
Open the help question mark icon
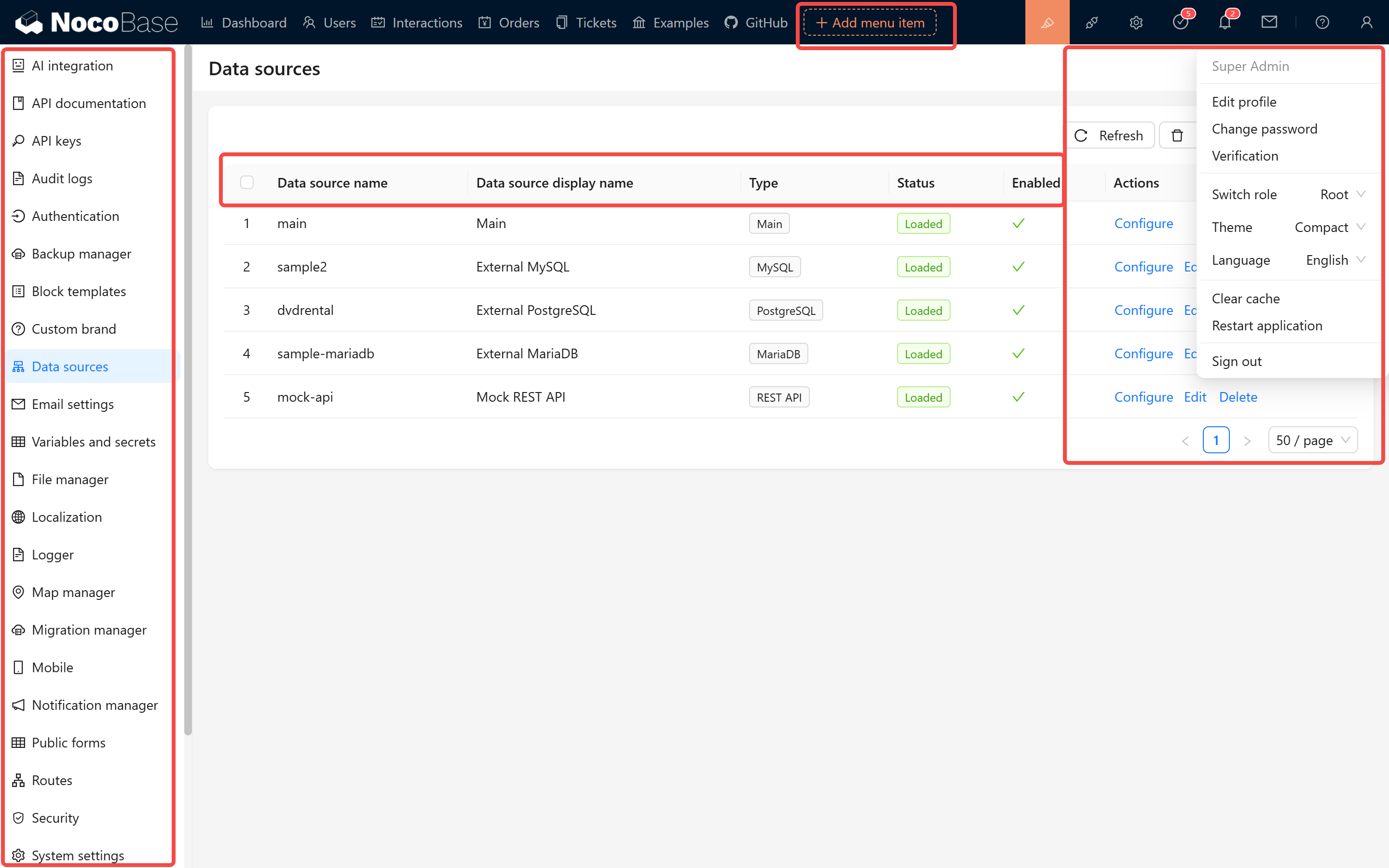[x=1322, y=22]
